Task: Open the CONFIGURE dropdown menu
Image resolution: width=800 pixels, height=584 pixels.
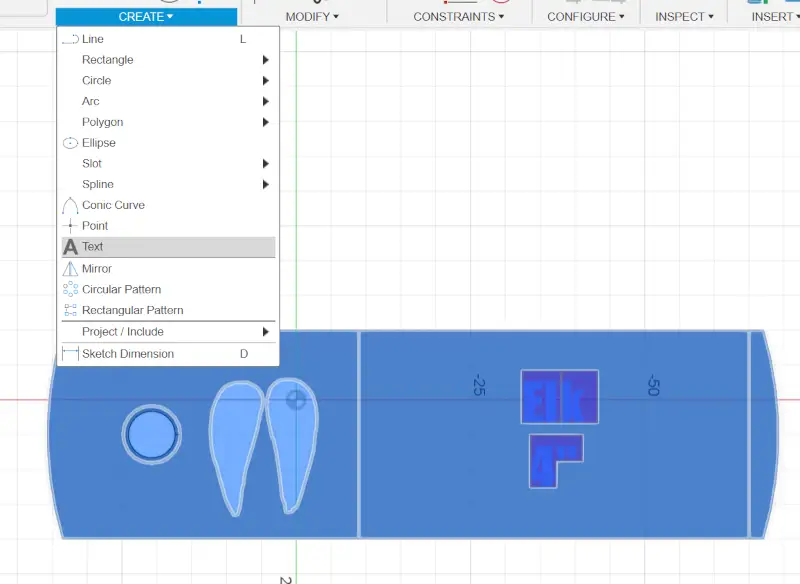Action: click(586, 17)
